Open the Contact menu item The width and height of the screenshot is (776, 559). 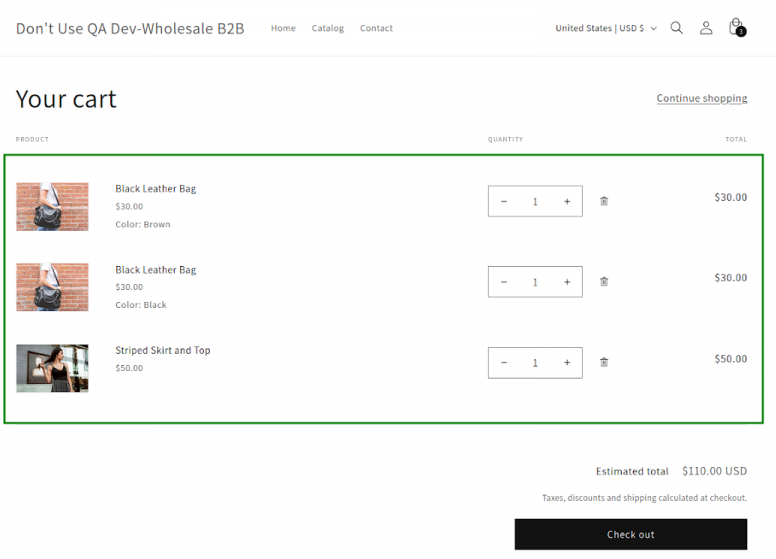(376, 28)
